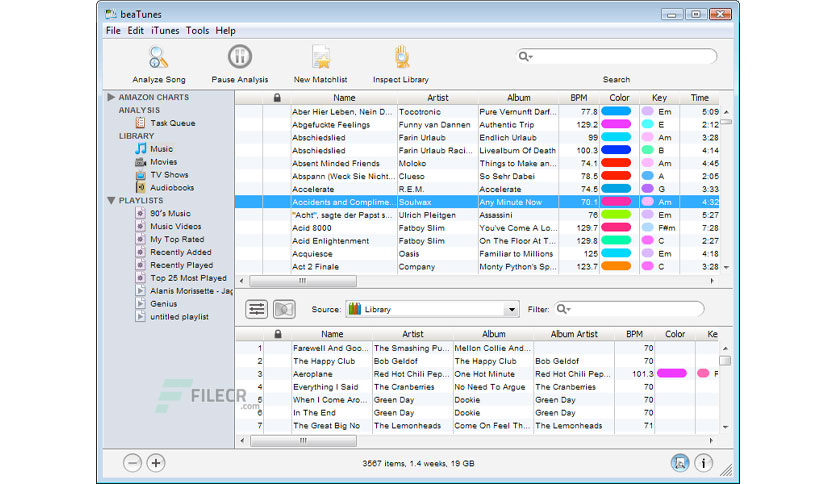
Task: Sort upper table by Artist column
Action: [x=438, y=98]
